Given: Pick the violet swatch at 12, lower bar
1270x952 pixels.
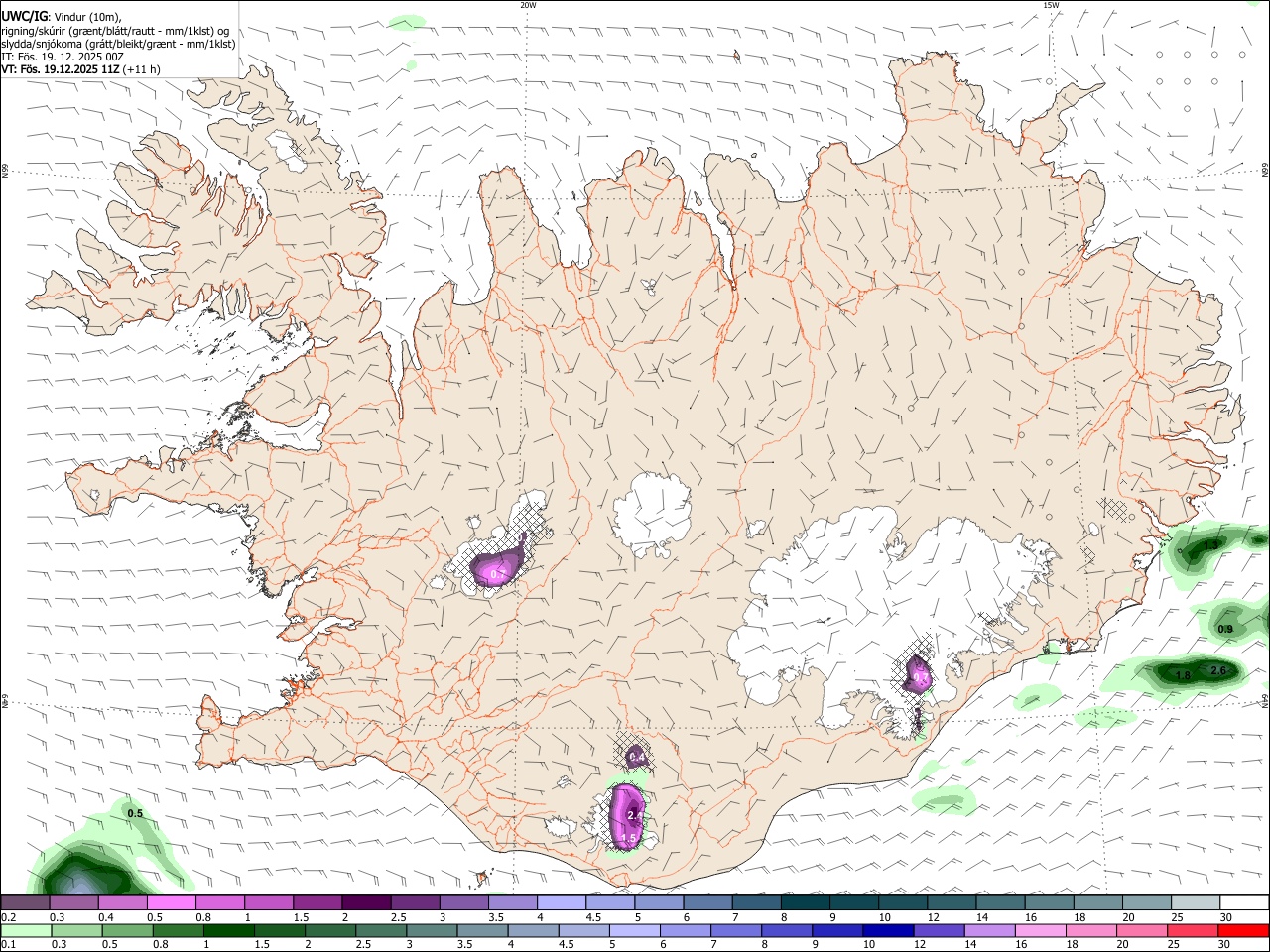Looking at the screenshot, I should pyautogui.click(x=940, y=930).
